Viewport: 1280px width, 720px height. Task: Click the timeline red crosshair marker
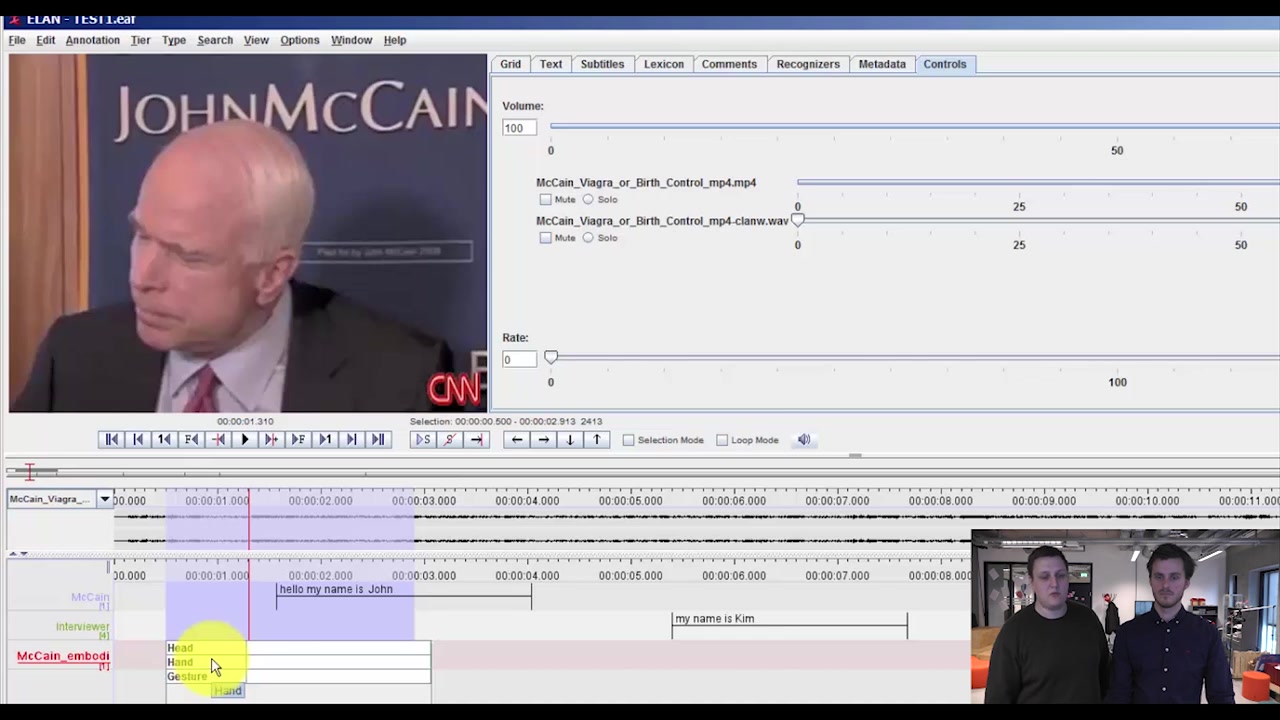pos(249,565)
